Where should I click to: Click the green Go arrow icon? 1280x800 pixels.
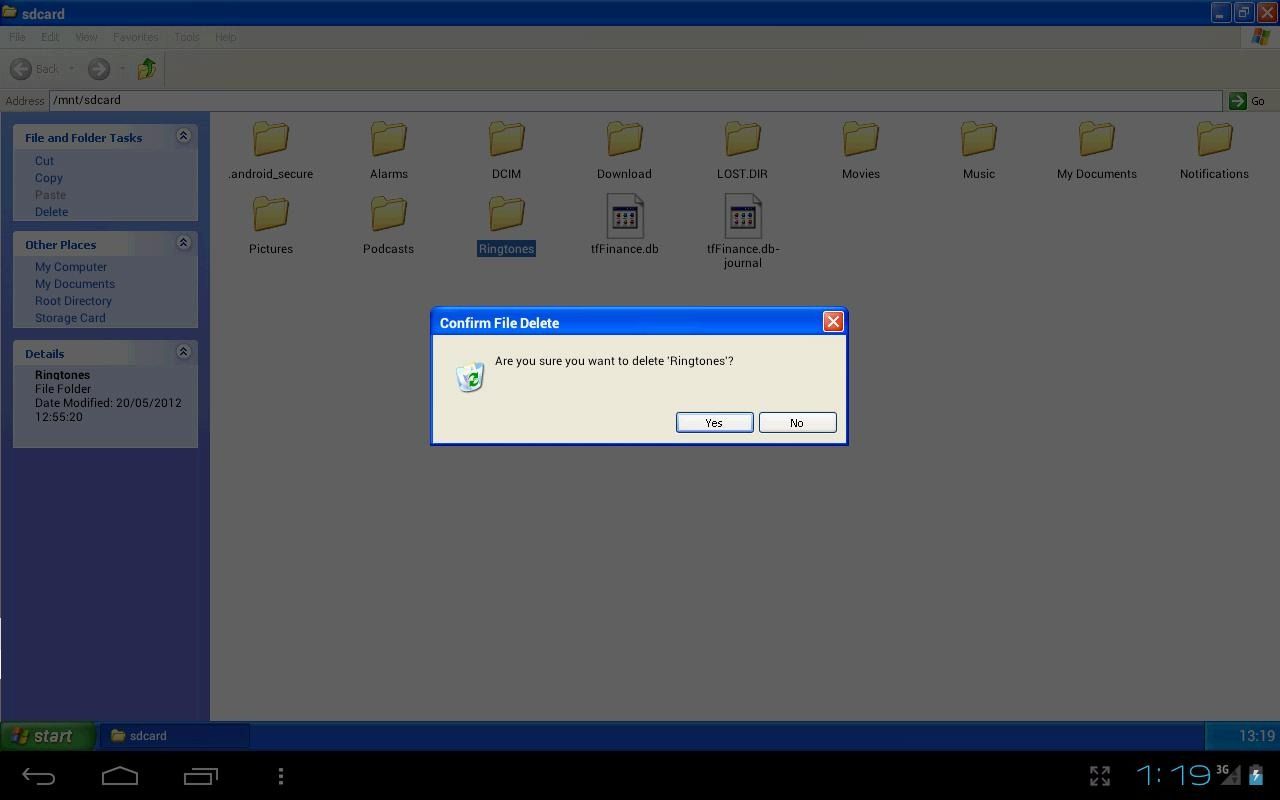[1237, 100]
